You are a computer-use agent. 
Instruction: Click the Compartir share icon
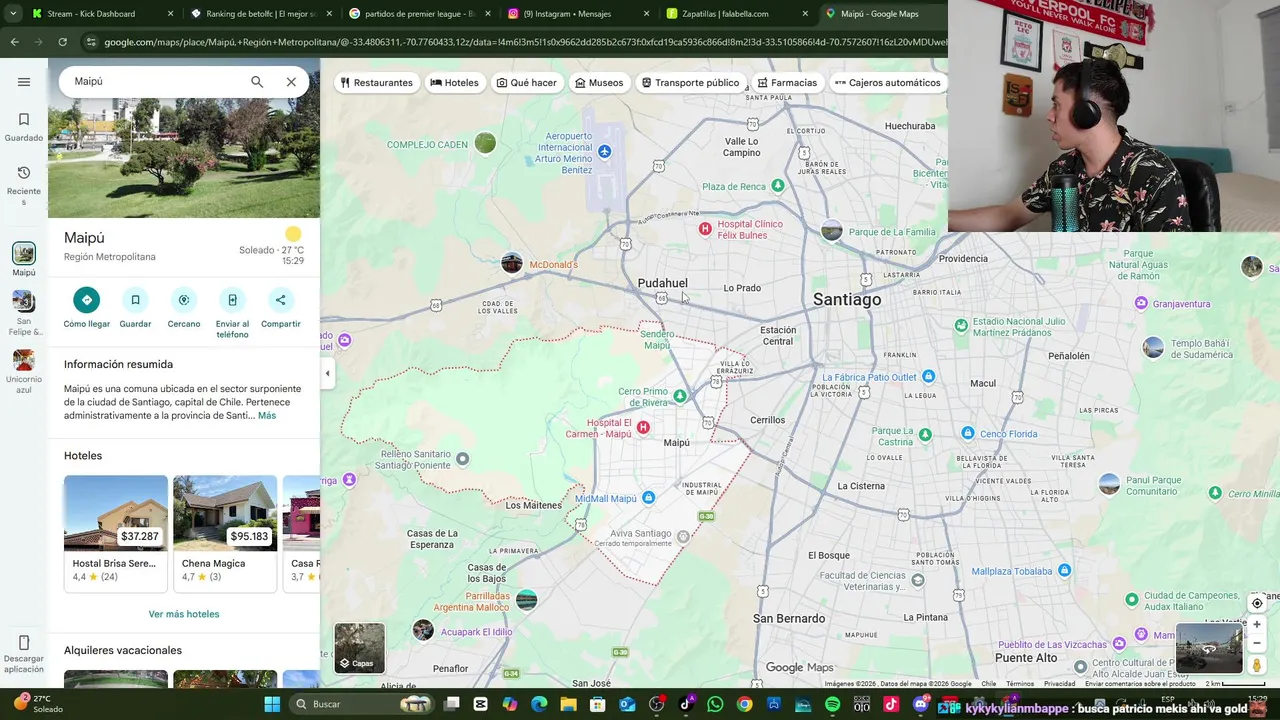pos(280,300)
